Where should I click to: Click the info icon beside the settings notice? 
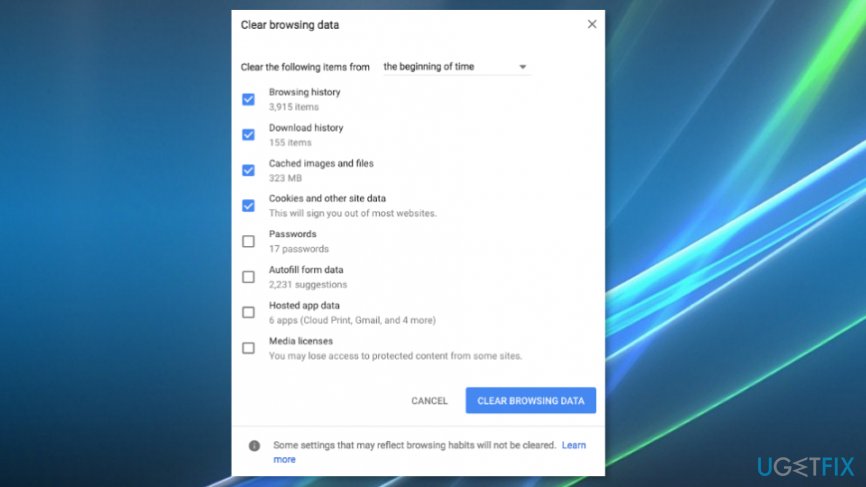[x=254, y=446]
